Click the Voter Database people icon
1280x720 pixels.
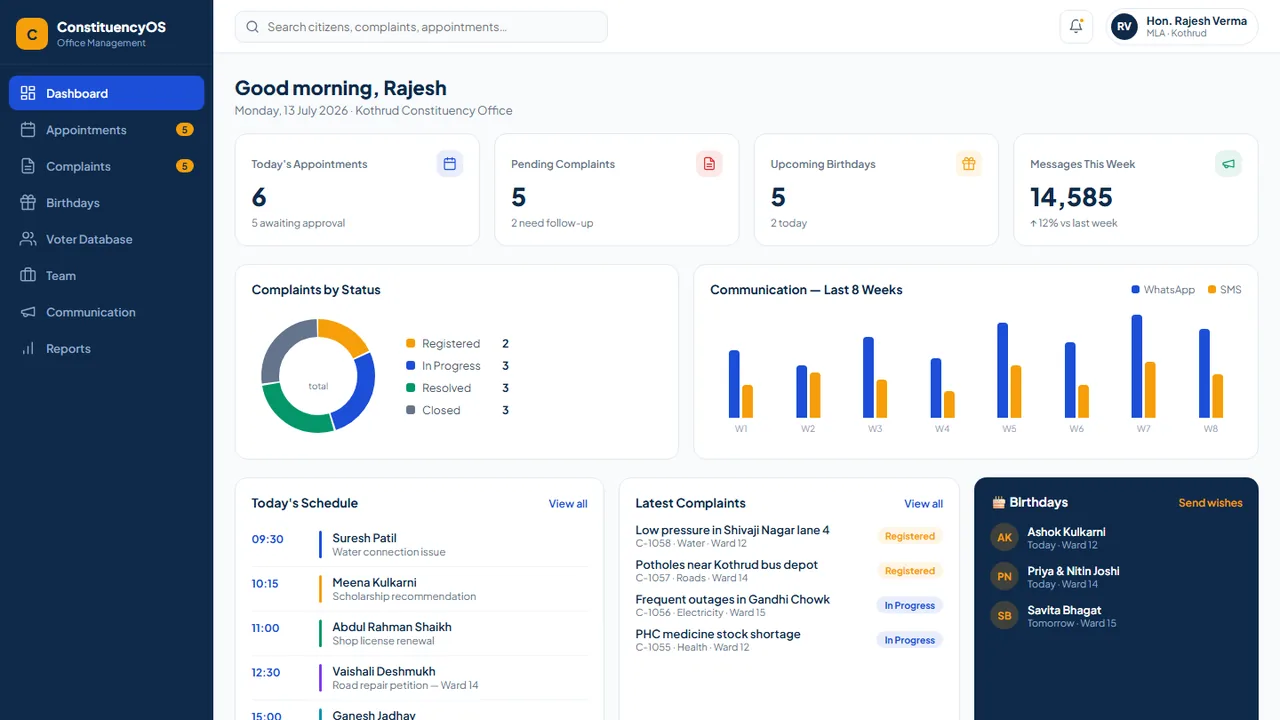point(28,239)
